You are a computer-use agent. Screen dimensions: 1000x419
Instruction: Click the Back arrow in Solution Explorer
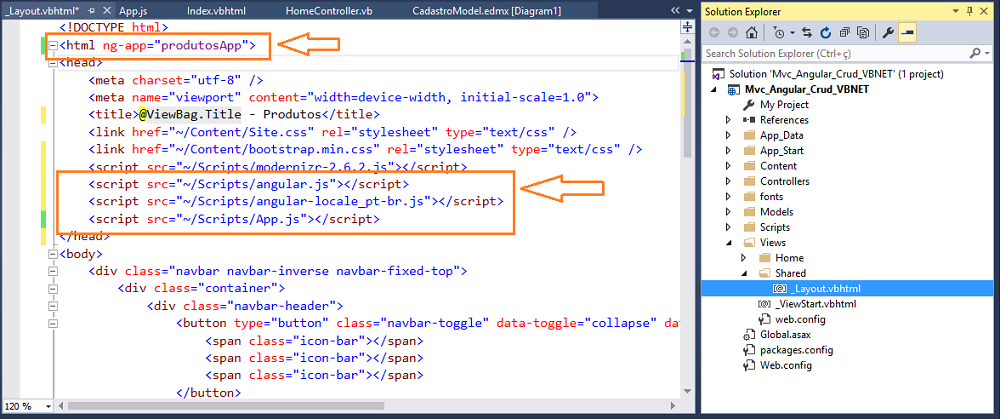tap(715, 33)
